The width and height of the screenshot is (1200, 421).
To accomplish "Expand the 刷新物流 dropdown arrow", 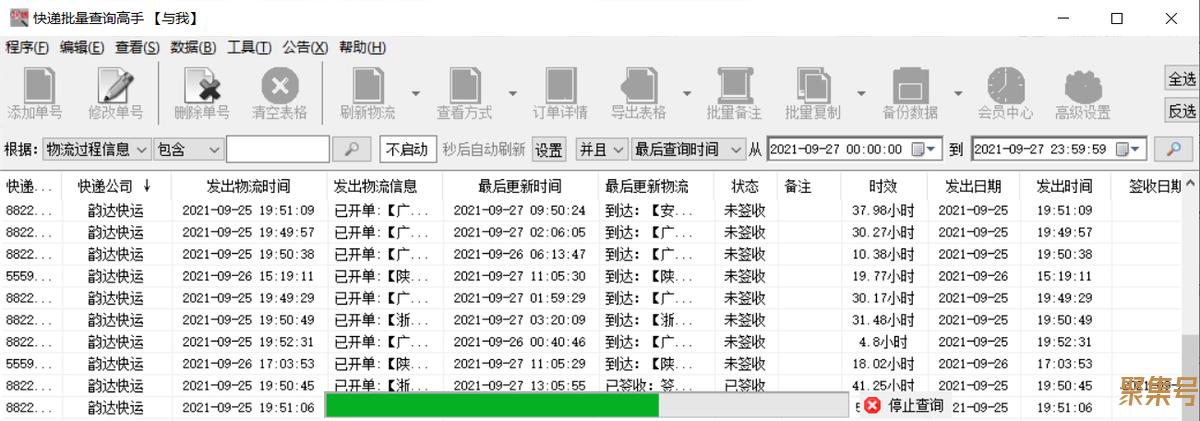I will coord(417,93).
